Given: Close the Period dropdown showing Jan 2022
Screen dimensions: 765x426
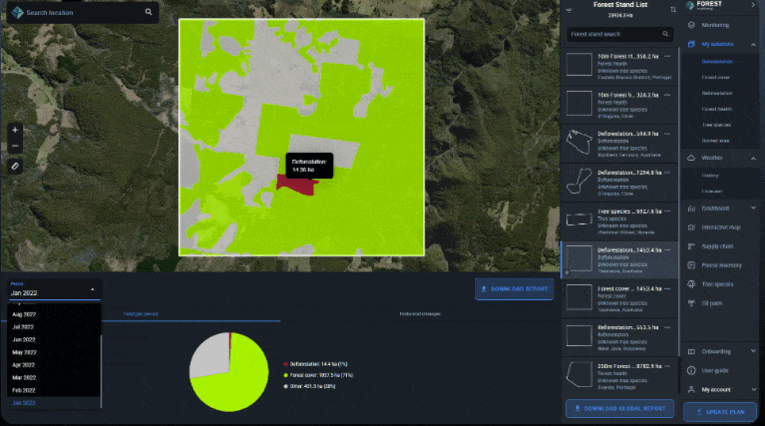Looking at the screenshot, I should [x=93, y=290].
